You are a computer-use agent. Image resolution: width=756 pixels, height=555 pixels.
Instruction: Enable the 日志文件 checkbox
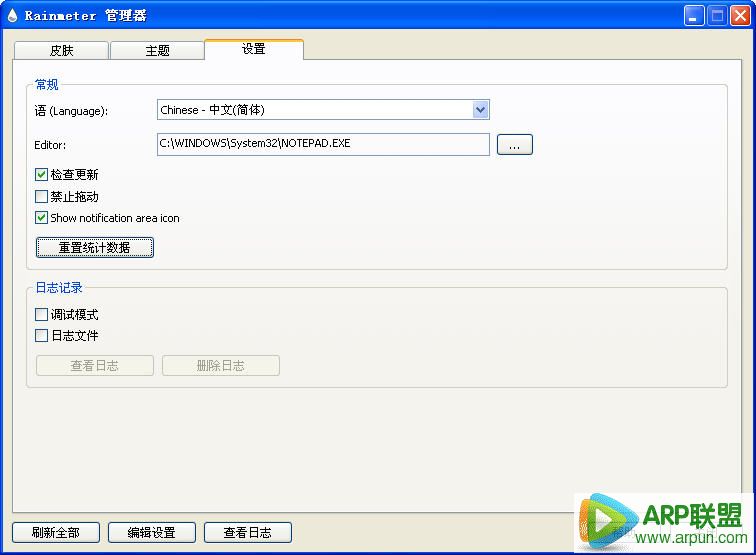coord(41,336)
